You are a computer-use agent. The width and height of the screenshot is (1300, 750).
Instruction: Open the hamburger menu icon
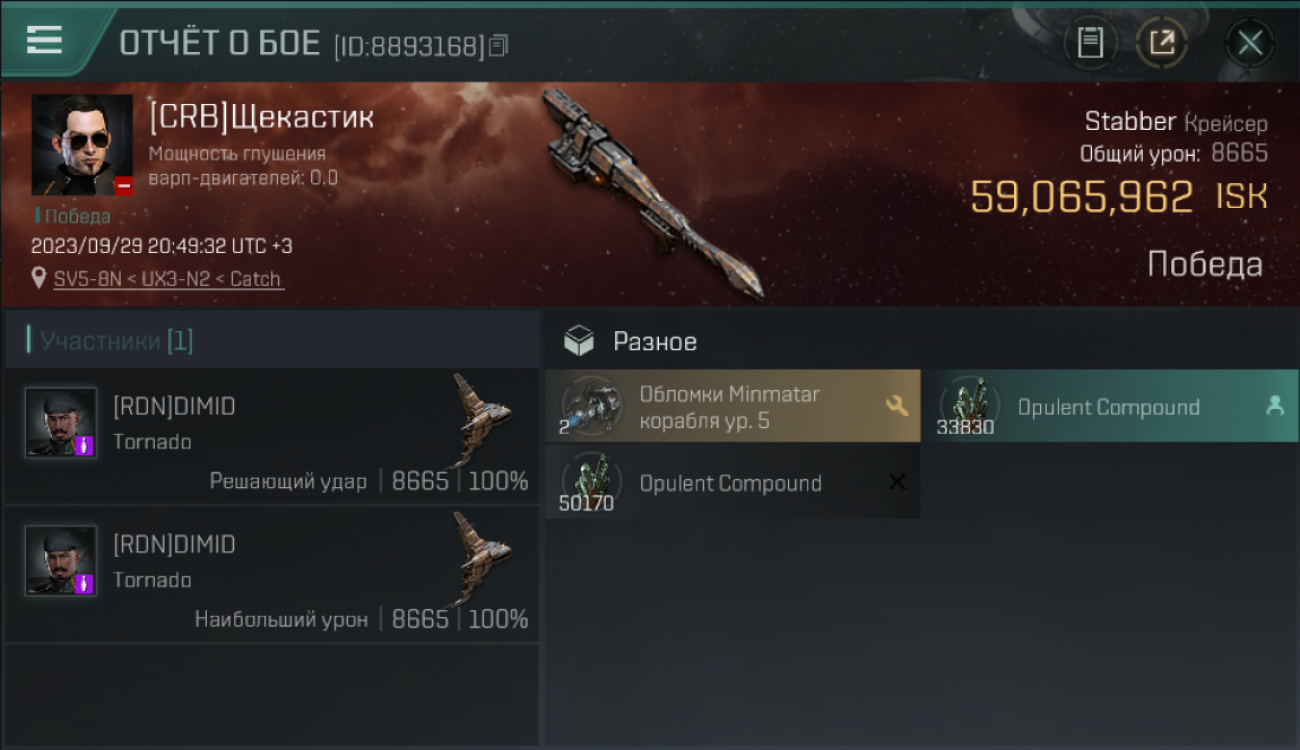tap(44, 40)
